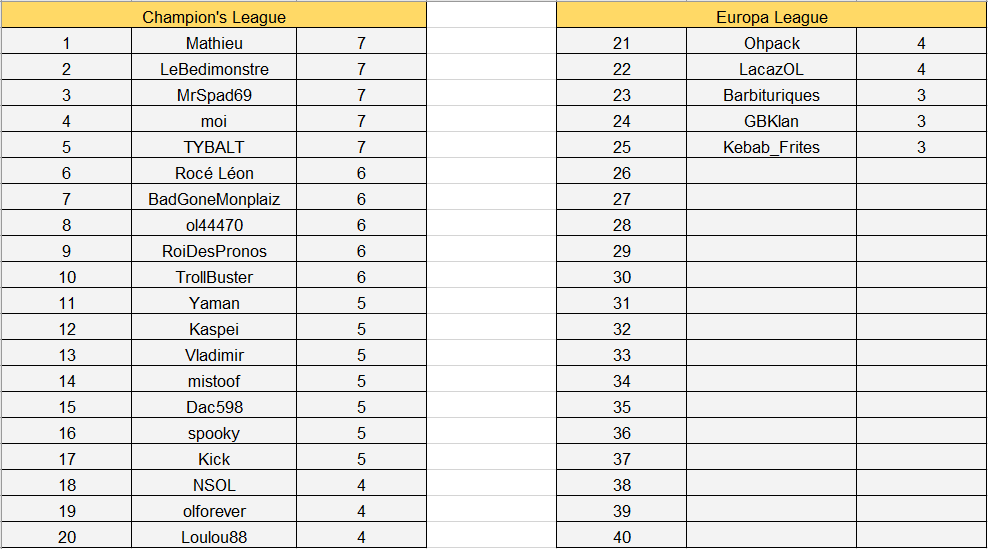Select the LacazOL name cell
988x549 pixels.
point(771,69)
